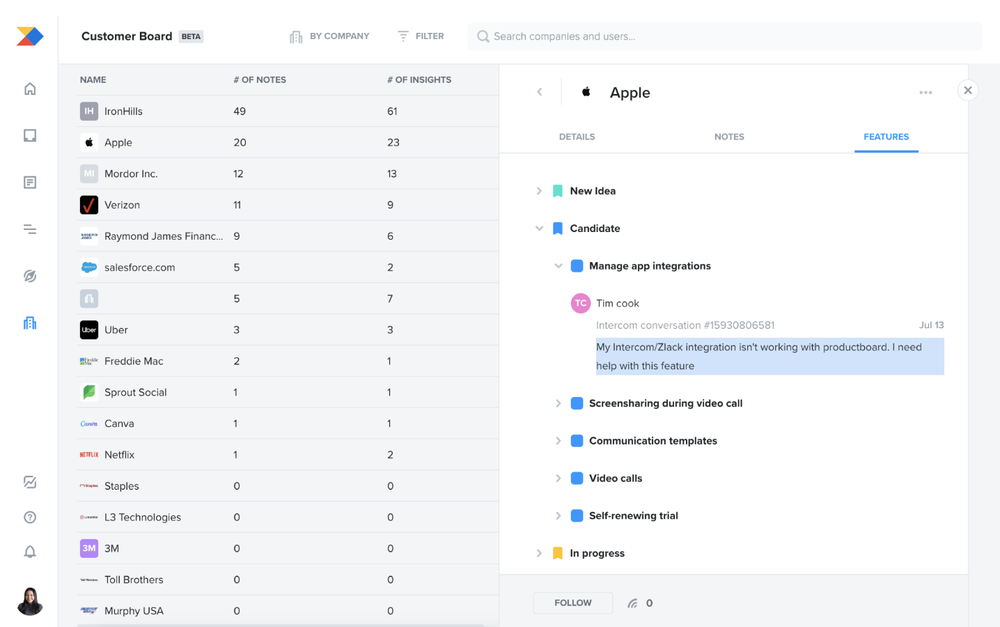The image size is (1000, 627).
Task: Click the Jul 13 note date
Action: 931,325
